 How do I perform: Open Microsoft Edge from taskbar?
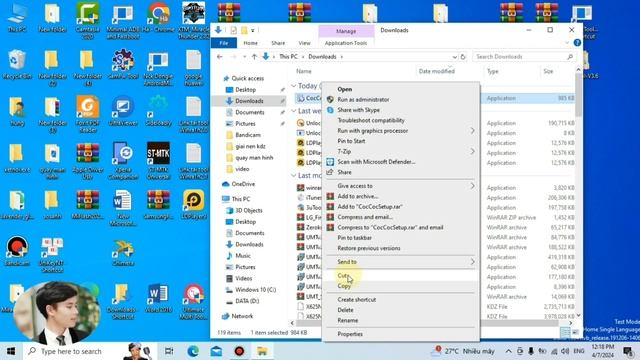(x=193, y=351)
